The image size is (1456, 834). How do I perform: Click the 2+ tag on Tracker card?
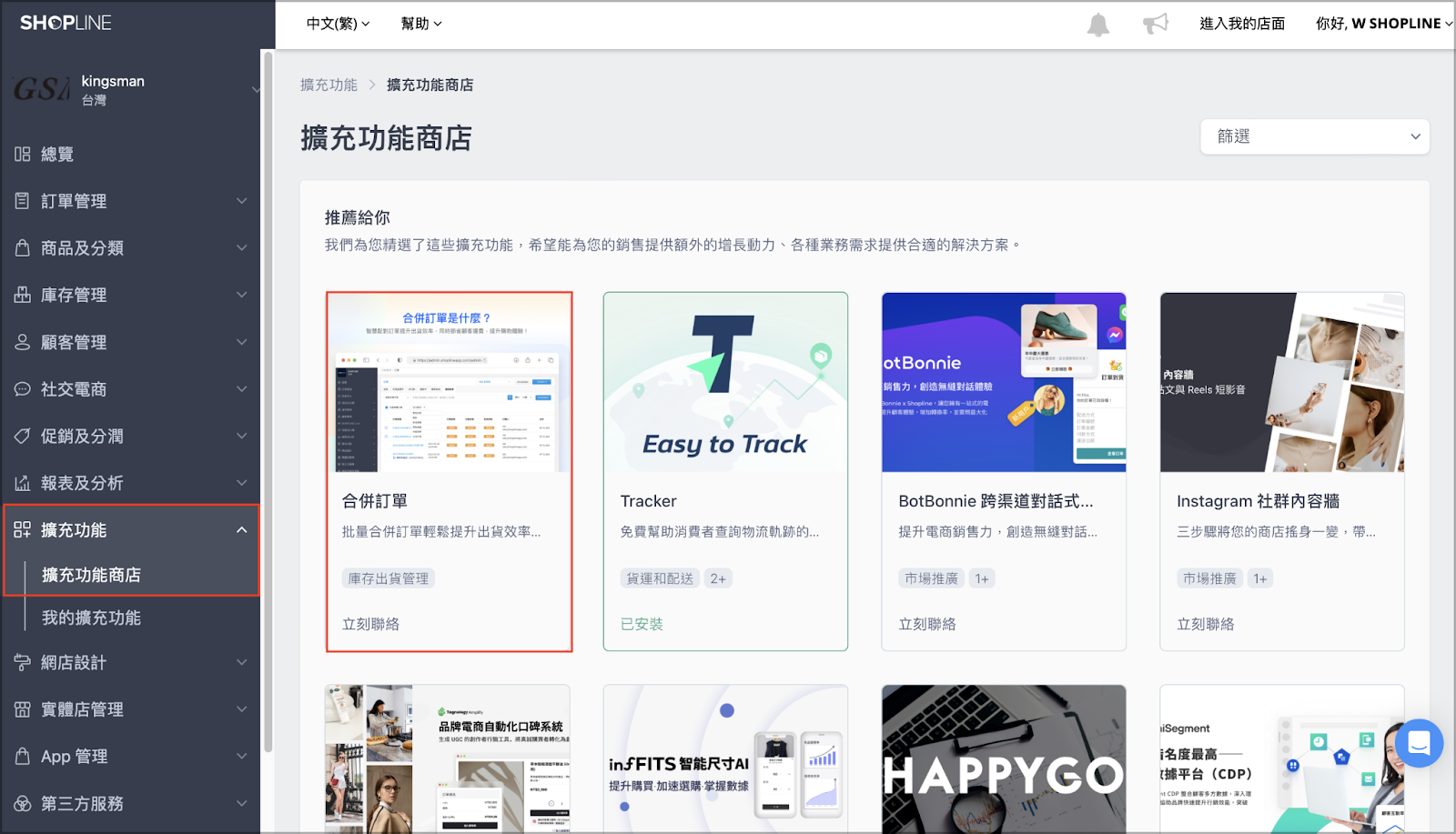click(x=718, y=578)
